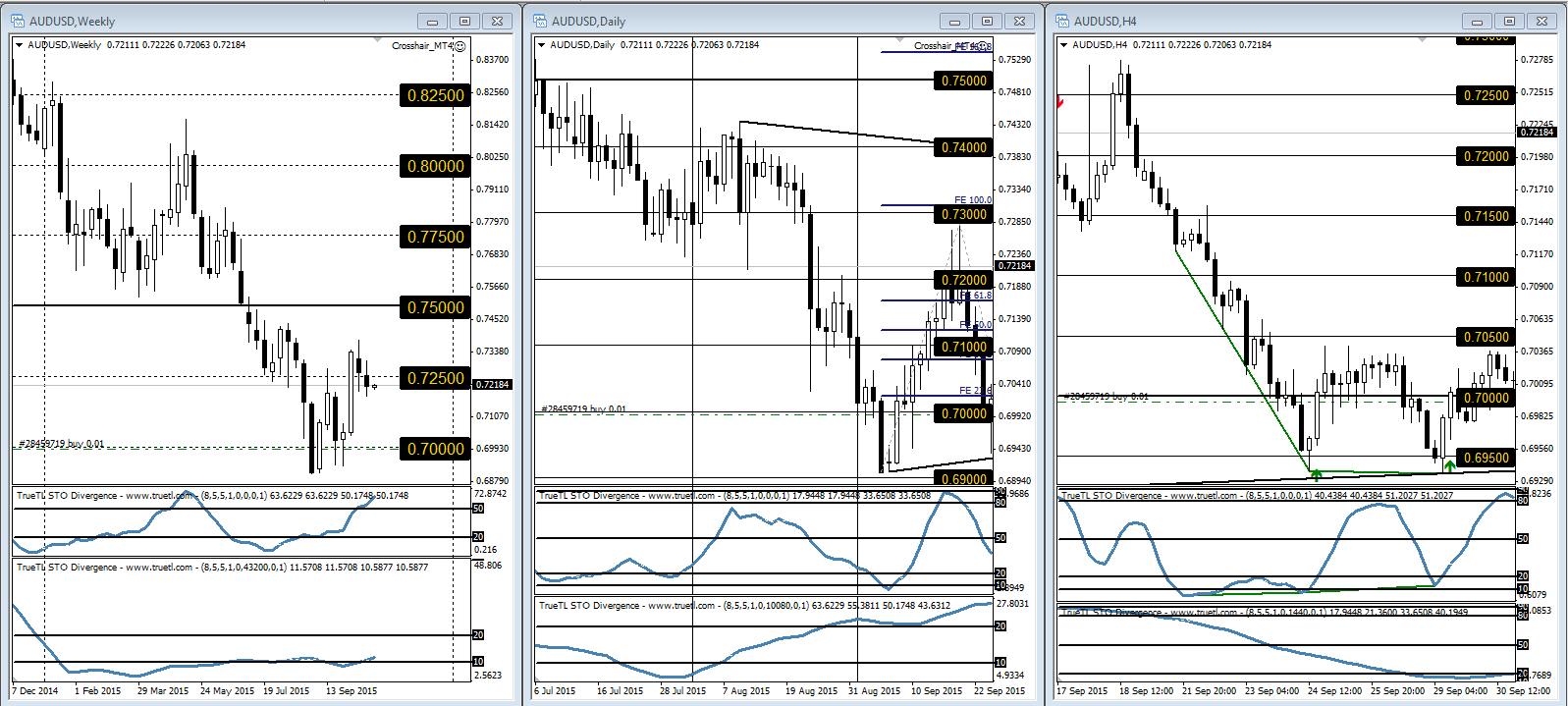
Task: Select the 0.71500 price label in H4 chart
Action: pyautogui.click(x=1486, y=216)
